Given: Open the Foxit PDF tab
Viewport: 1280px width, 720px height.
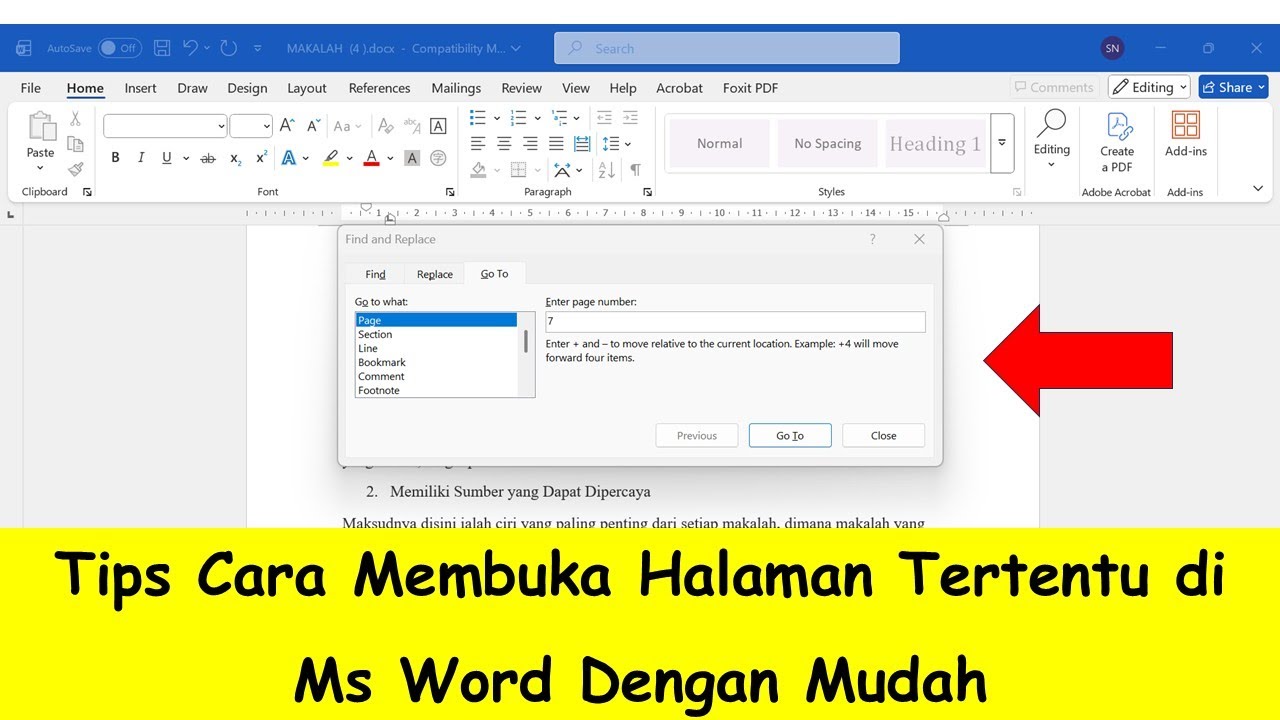Looking at the screenshot, I should click(750, 88).
